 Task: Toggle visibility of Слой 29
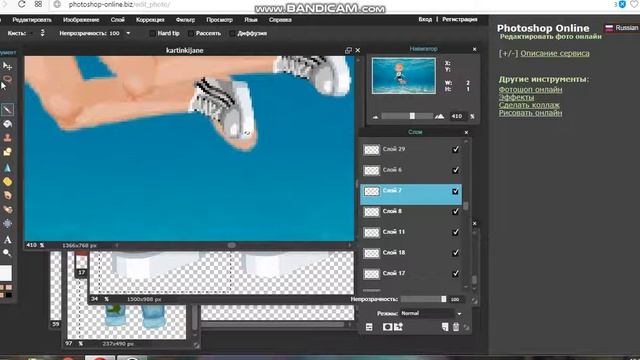coord(456,149)
